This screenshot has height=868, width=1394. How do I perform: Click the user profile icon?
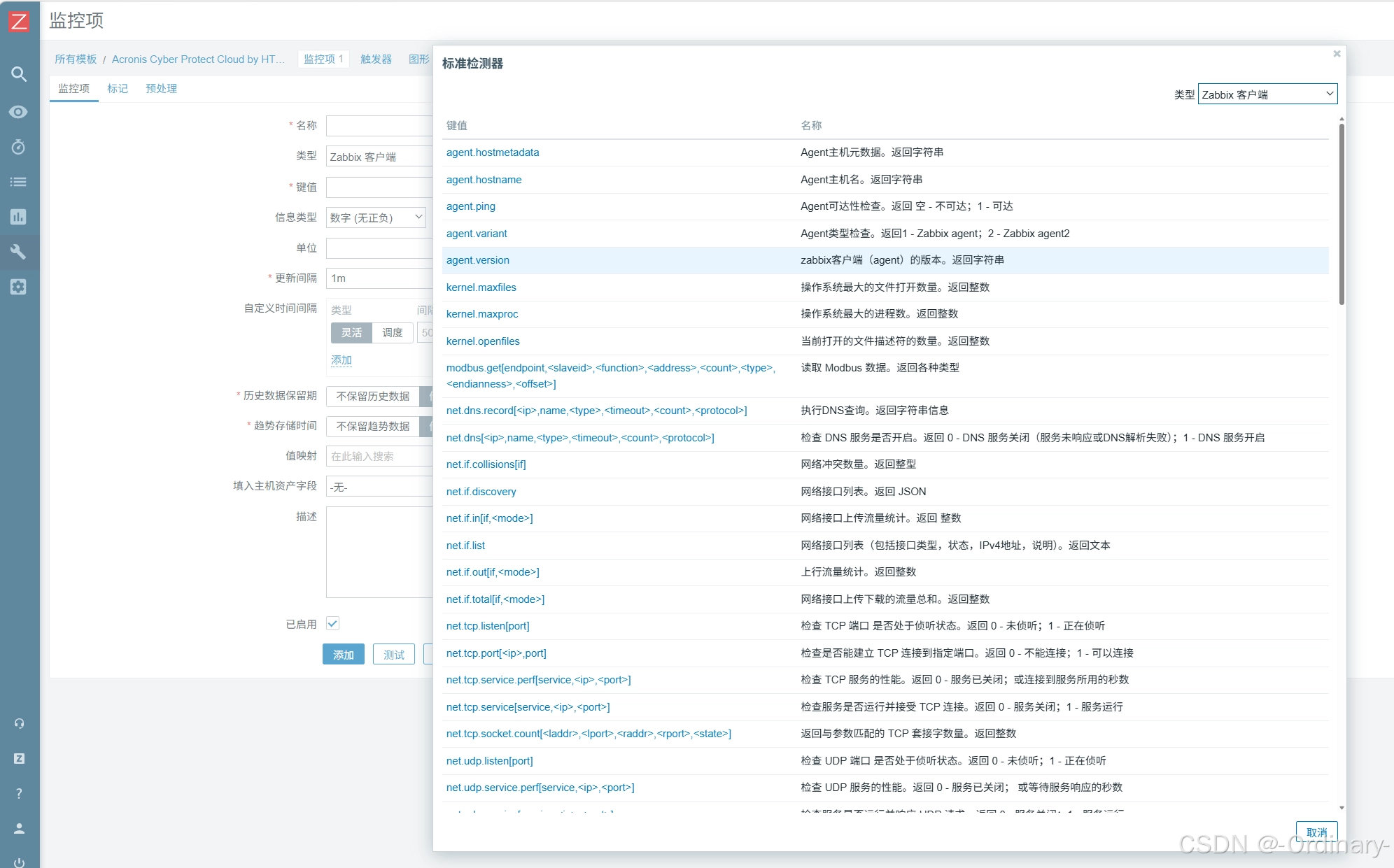(x=19, y=828)
